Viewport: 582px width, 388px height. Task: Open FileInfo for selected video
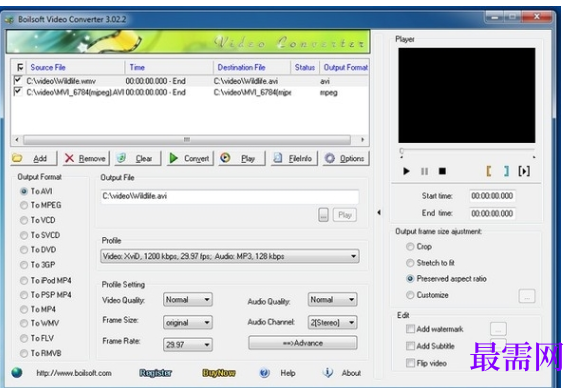tap(294, 159)
